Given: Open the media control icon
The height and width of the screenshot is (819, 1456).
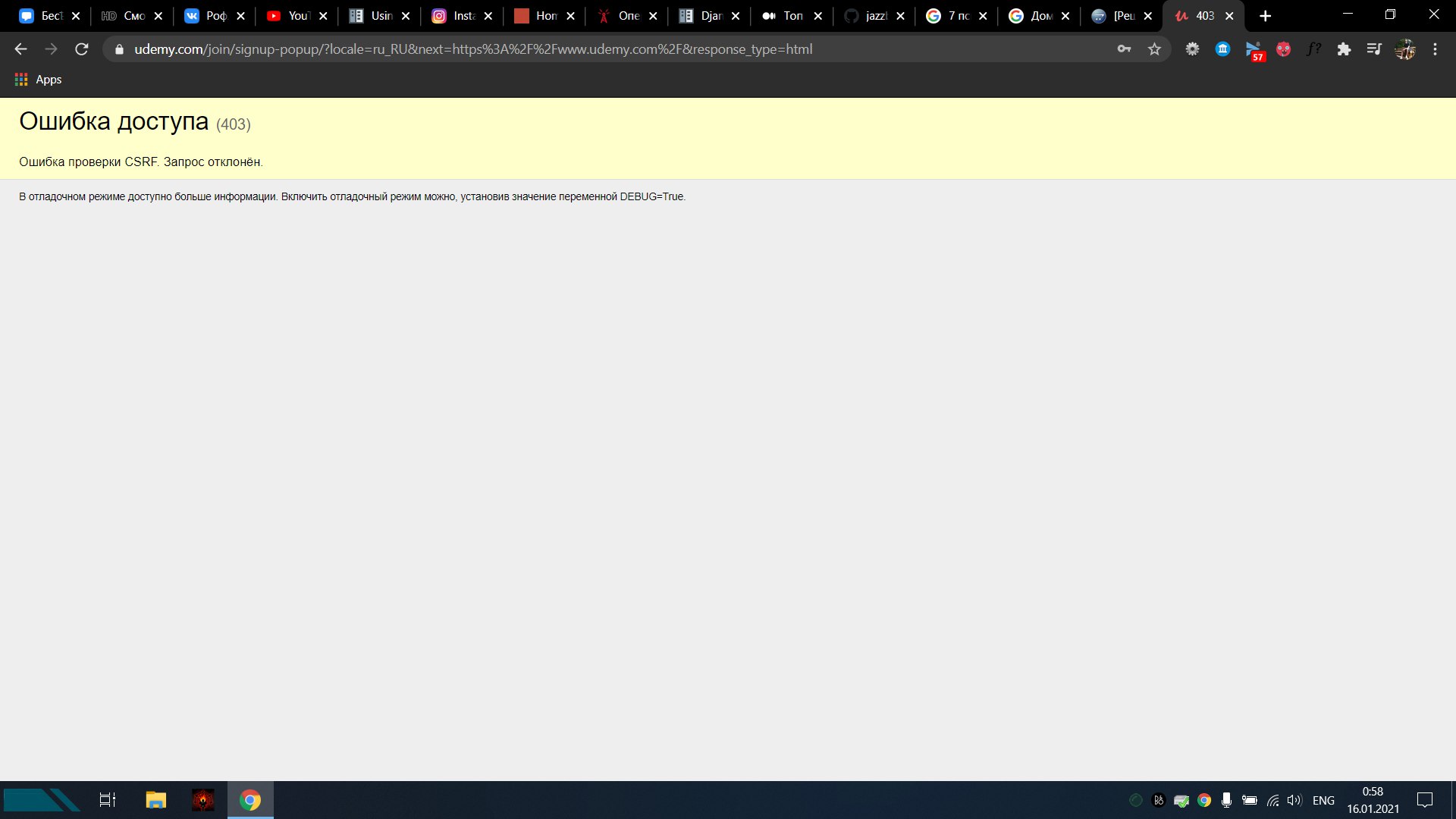Looking at the screenshot, I should coord(1374,49).
